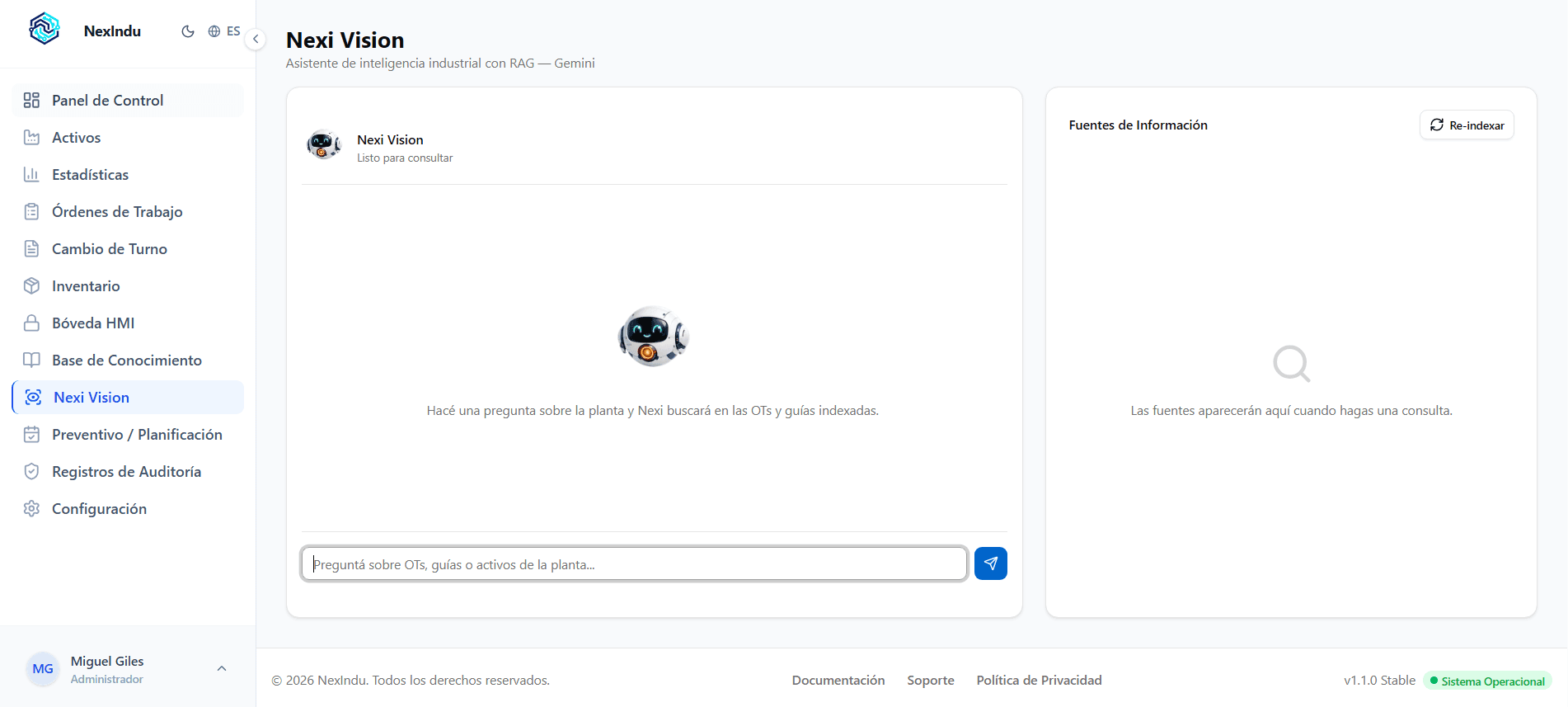The image size is (1568, 707).
Task: Click the Sistema Operacional status badge
Action: (1487, 681)
